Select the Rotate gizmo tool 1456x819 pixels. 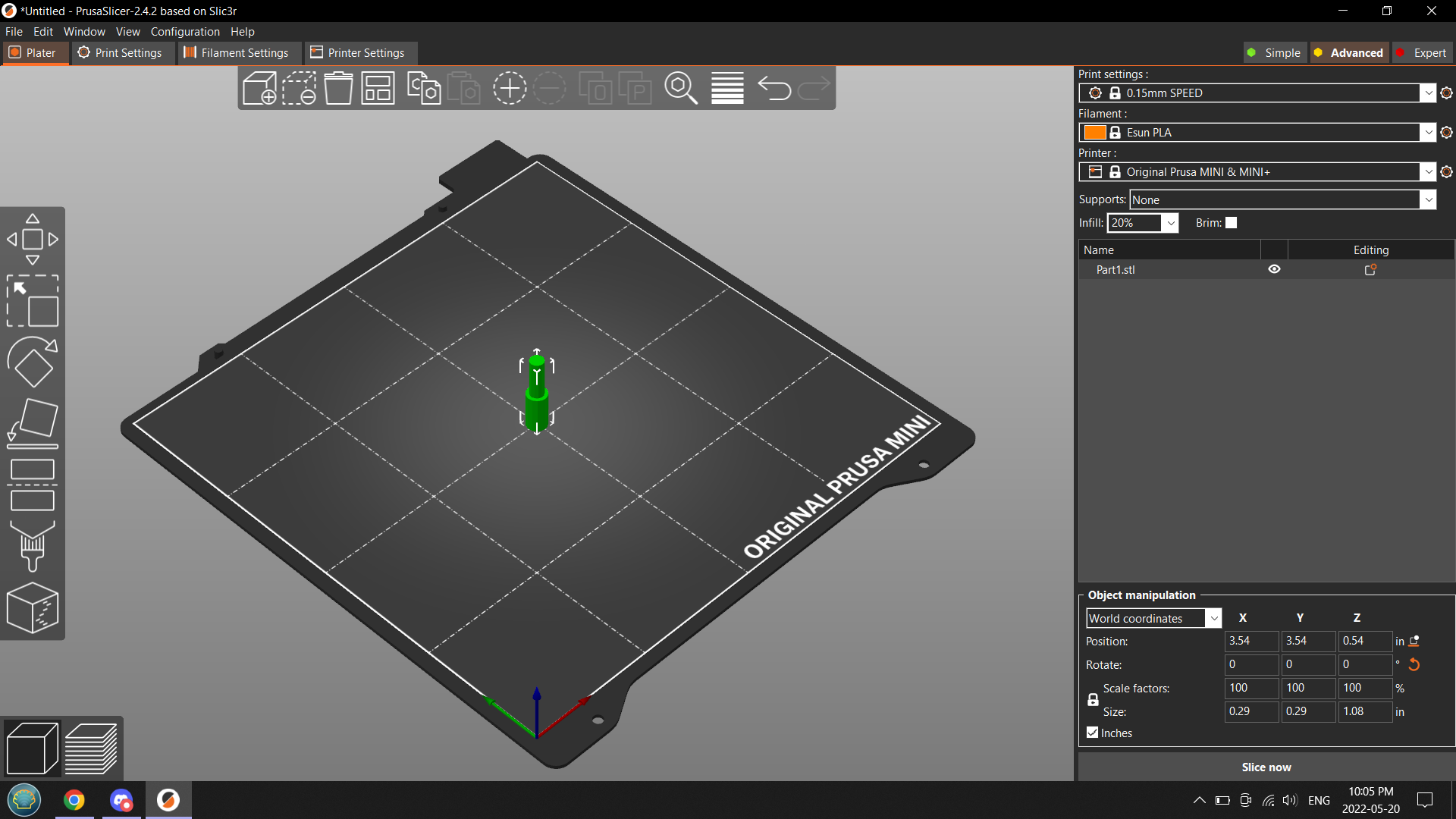point(33,362)
